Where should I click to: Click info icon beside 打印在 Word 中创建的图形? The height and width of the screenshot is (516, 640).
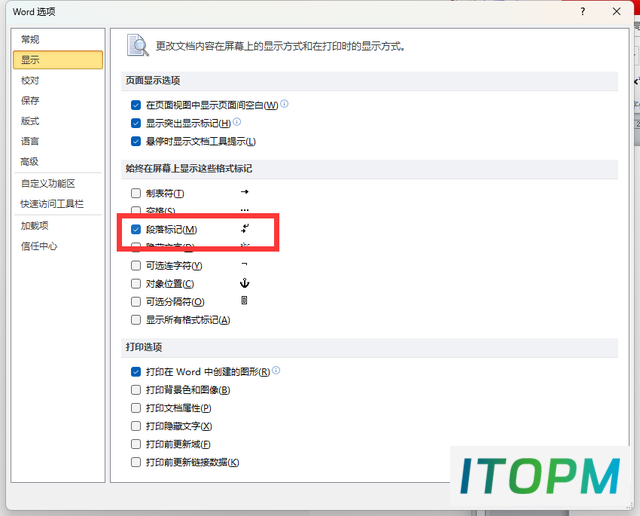click(x=276, y=370)
